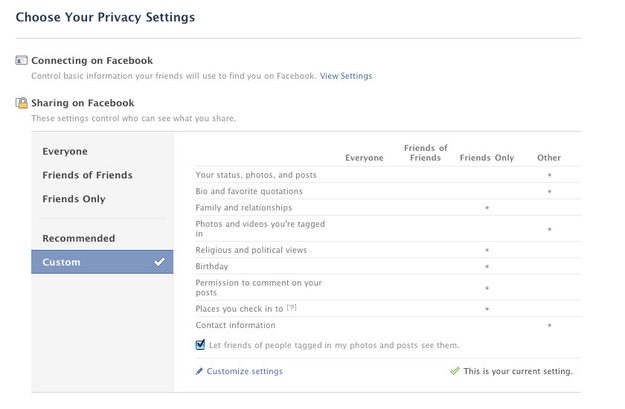
Task: Click the white checkmark on Custom row
Action: [159, 262]
